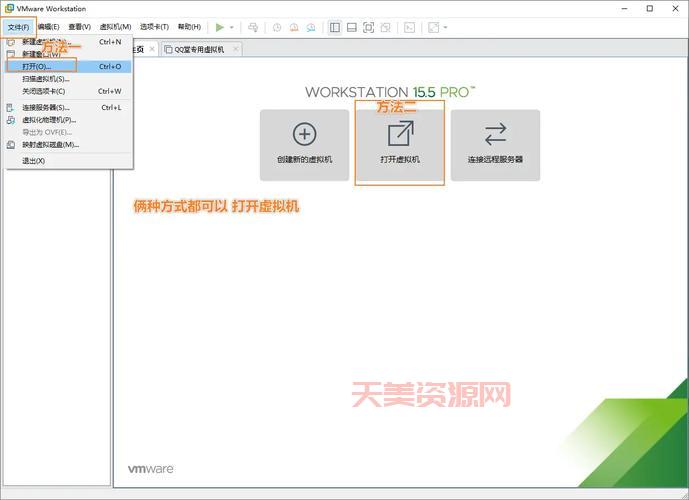Open the 选项卡(T) menu
Image resolution: width=689 pixels, height=500 pixels.
point(155,27)
